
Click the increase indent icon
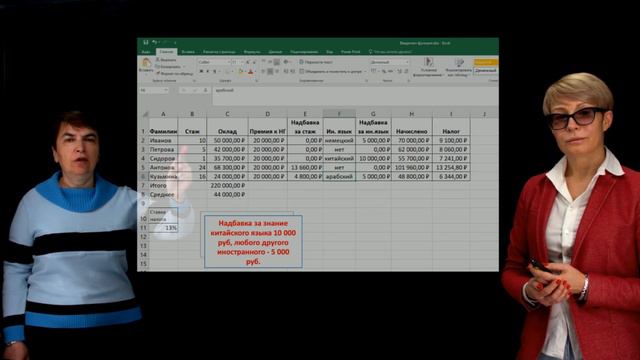tap(293, 71)
